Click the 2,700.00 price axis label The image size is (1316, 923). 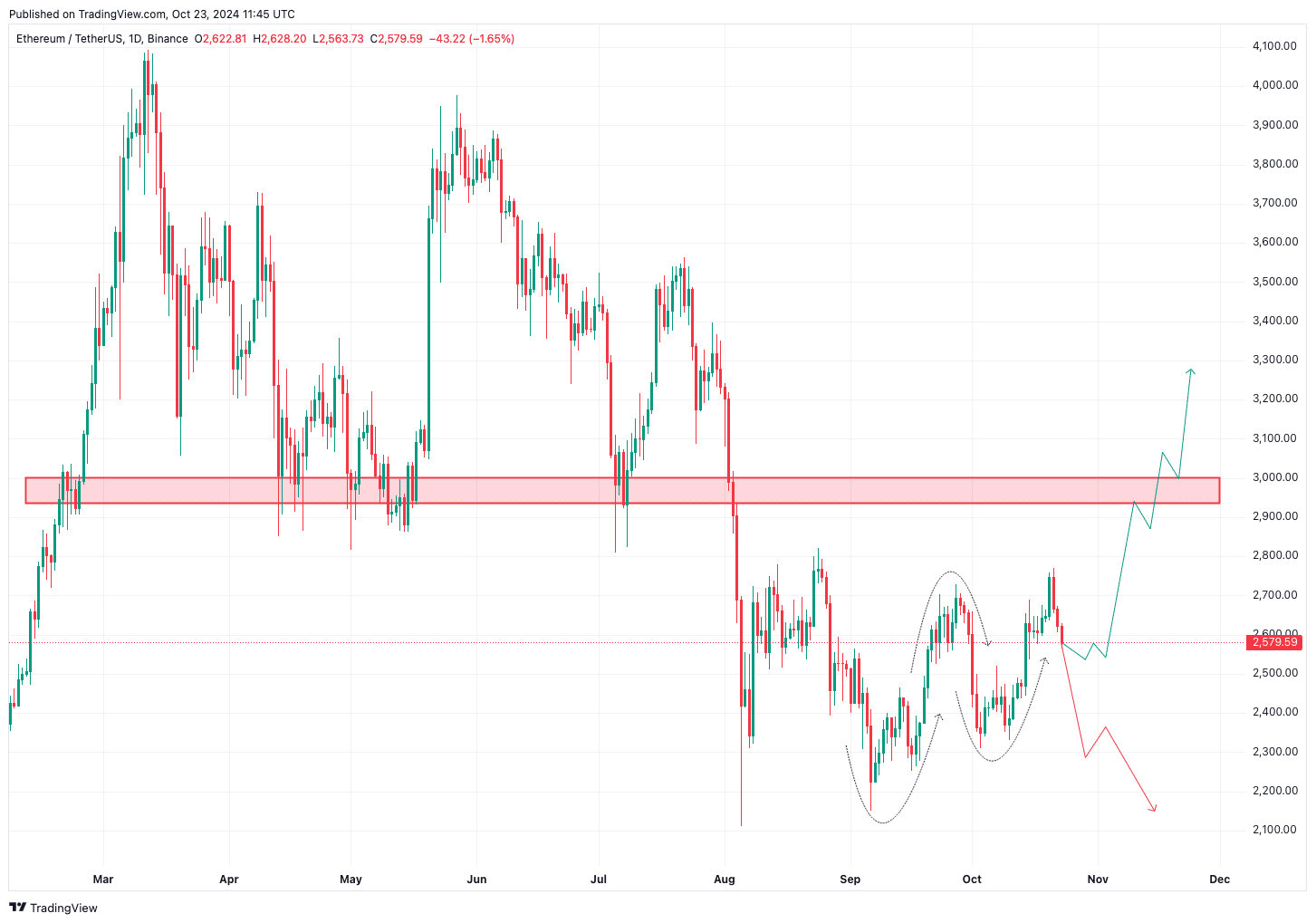click(x=1275, y=595)
